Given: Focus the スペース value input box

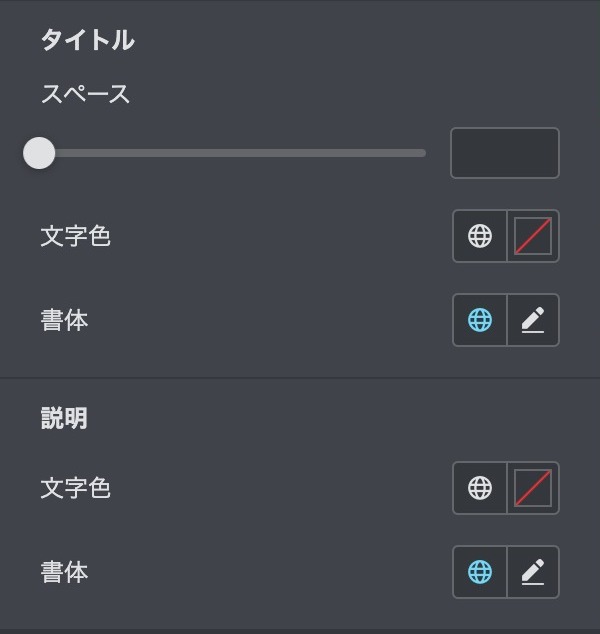Looking at the screenshot, I should (505, 153).
